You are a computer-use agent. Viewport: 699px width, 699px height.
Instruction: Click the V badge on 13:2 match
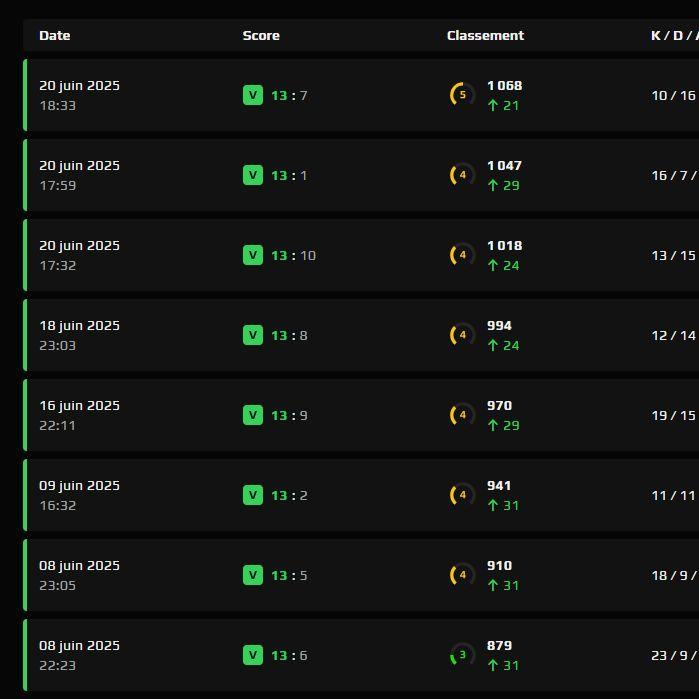pyautogui.click(x=253, y=495)
